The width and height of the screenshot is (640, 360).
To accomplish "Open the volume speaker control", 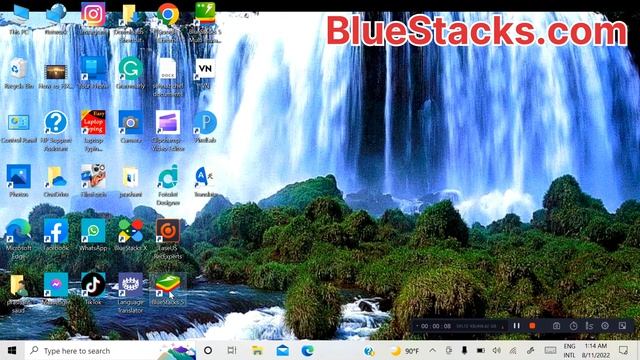I will [x=496, y=350].
